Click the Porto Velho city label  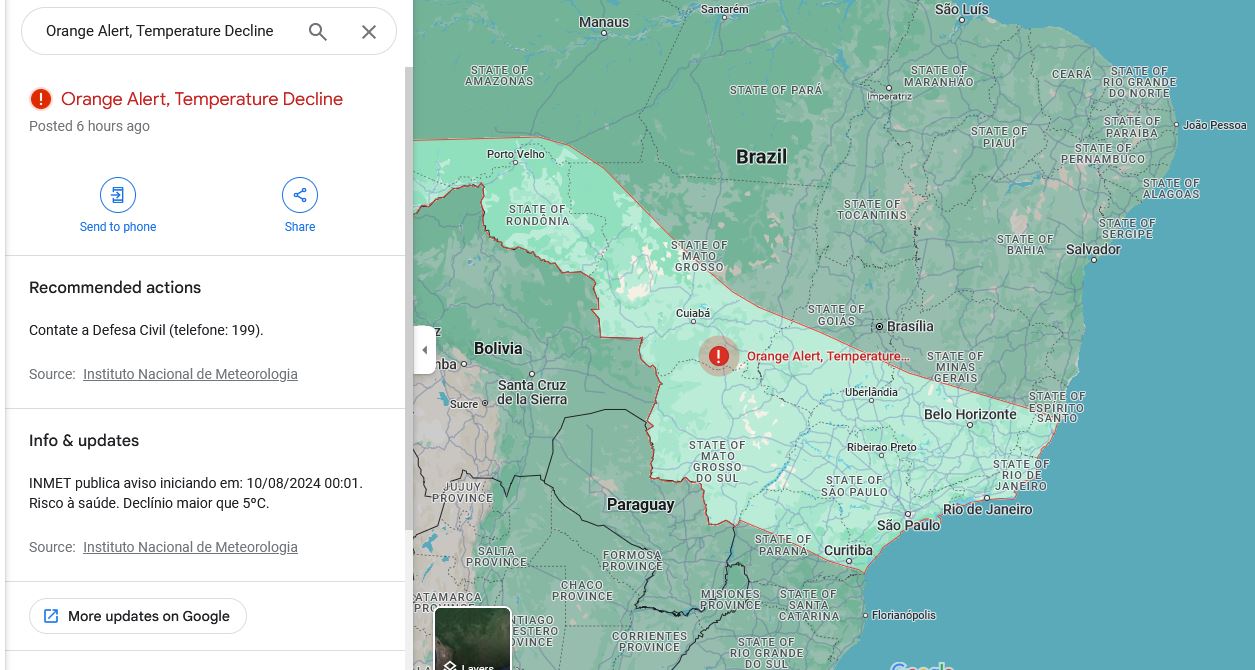point(516,154)
